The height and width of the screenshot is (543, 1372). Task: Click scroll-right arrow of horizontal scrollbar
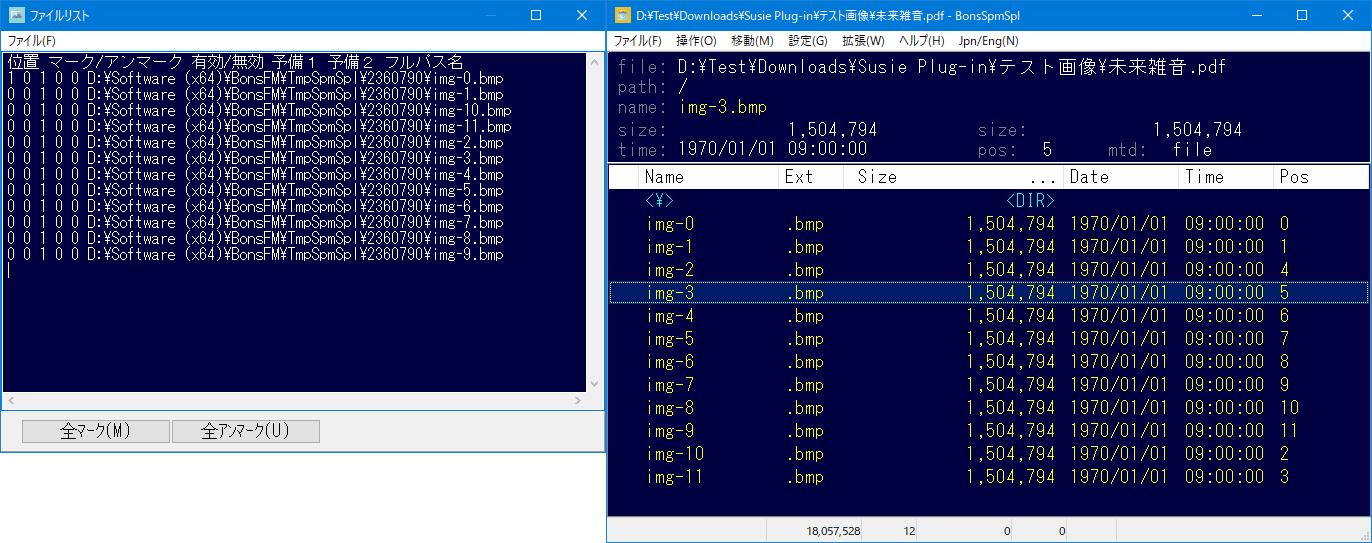pyautogui.click(x=578, y=401)
